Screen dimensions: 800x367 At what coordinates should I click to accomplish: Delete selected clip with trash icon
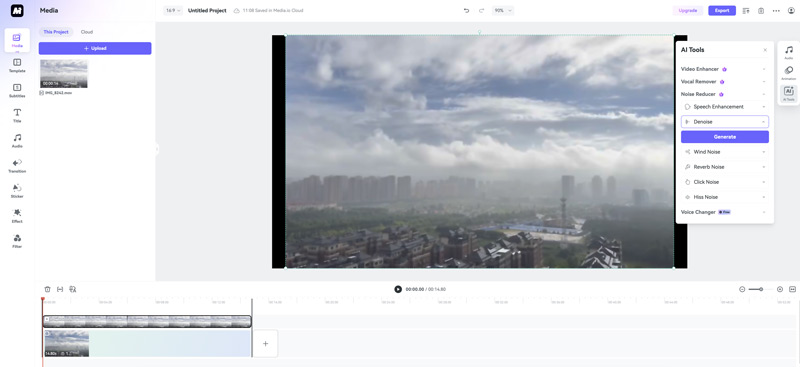pos(47,289)
